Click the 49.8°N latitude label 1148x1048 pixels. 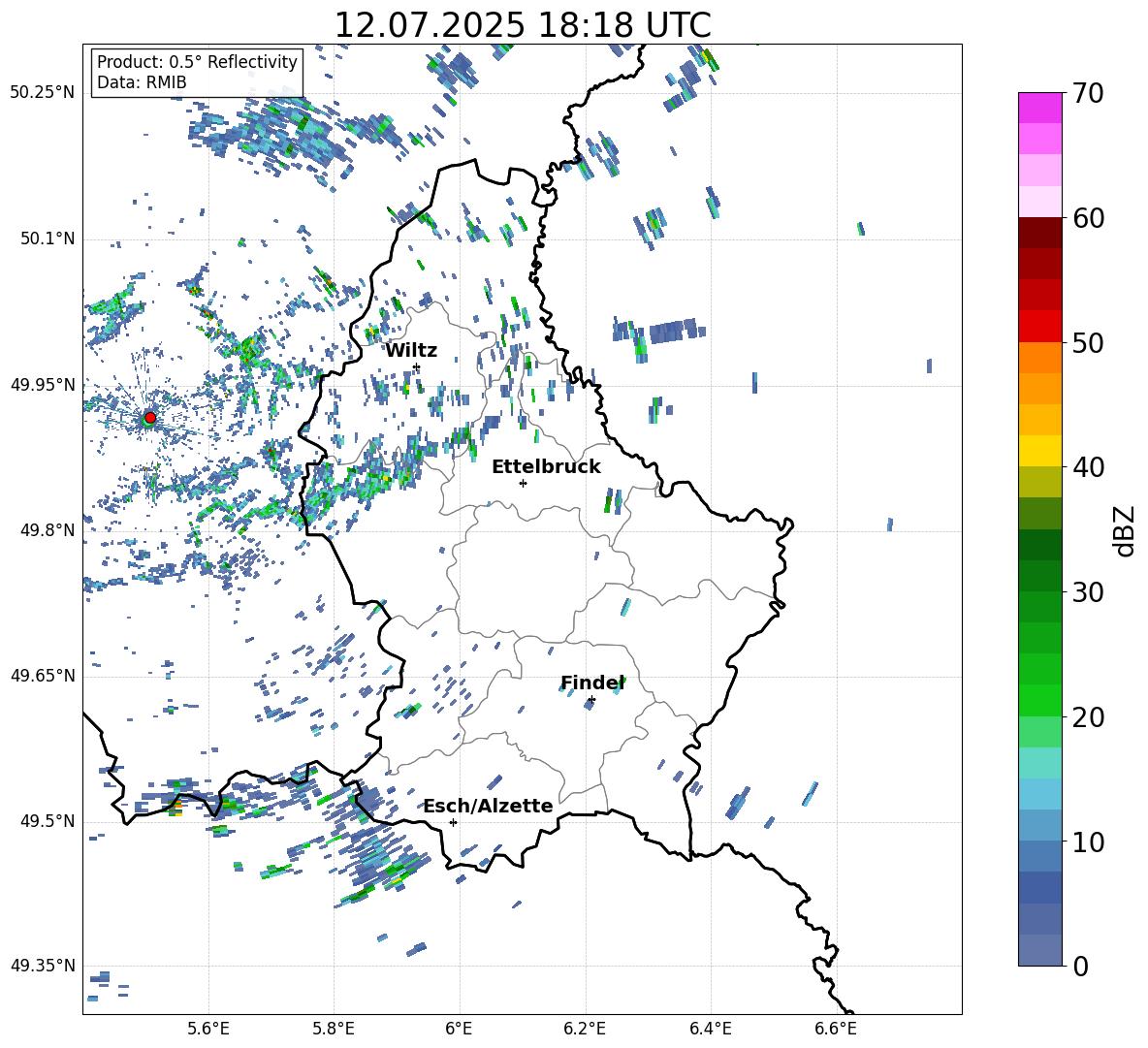pyautogui.click(x=47, y=530)
